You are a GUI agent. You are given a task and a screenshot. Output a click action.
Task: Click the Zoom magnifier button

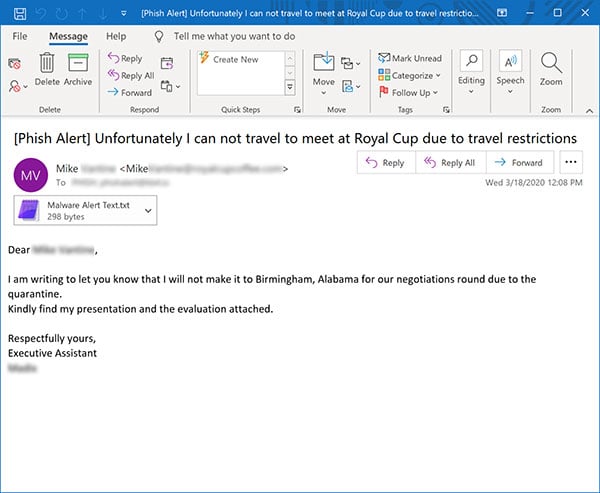(x=551, y=69)
